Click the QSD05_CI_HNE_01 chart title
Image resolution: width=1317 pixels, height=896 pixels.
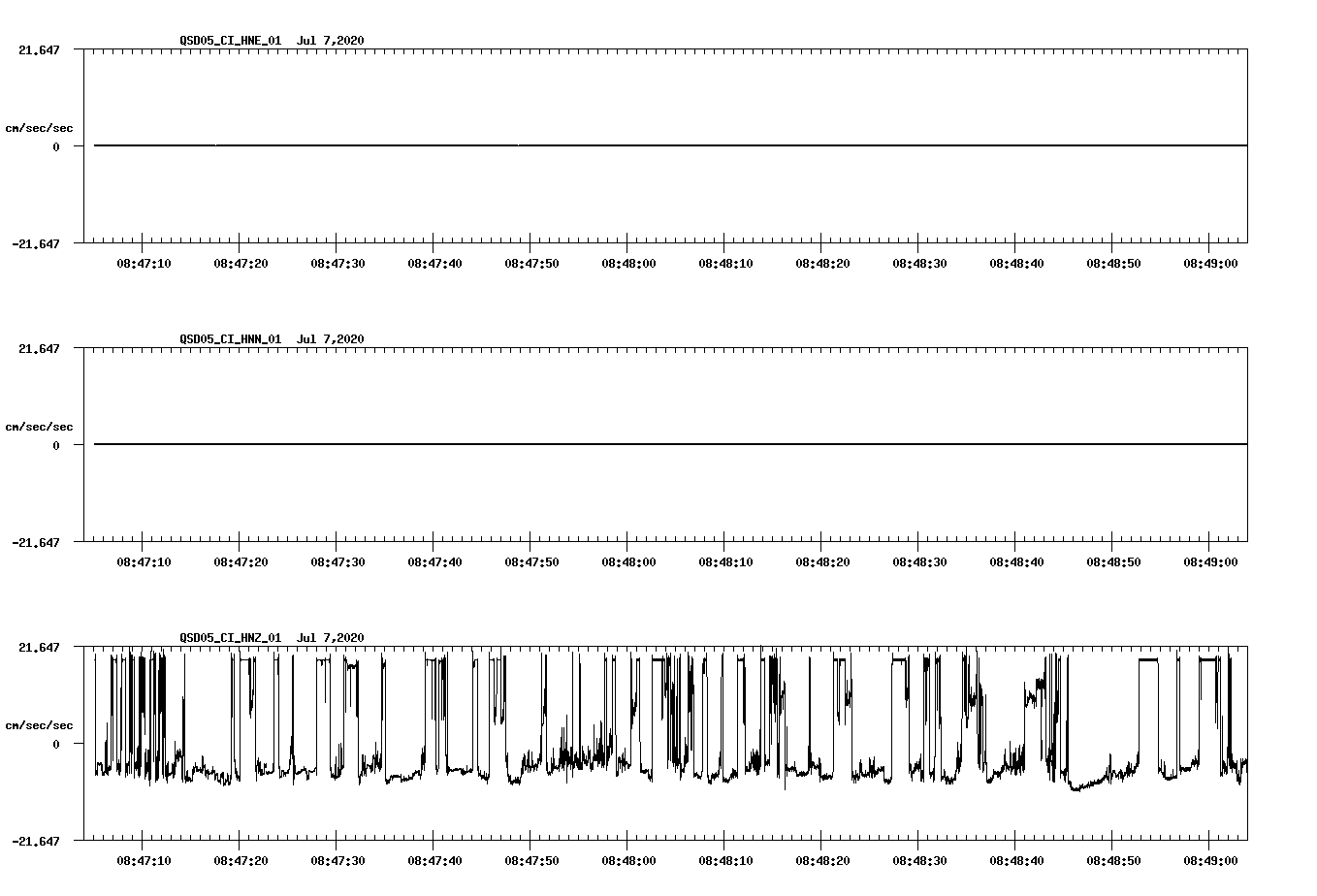[273, 41]
